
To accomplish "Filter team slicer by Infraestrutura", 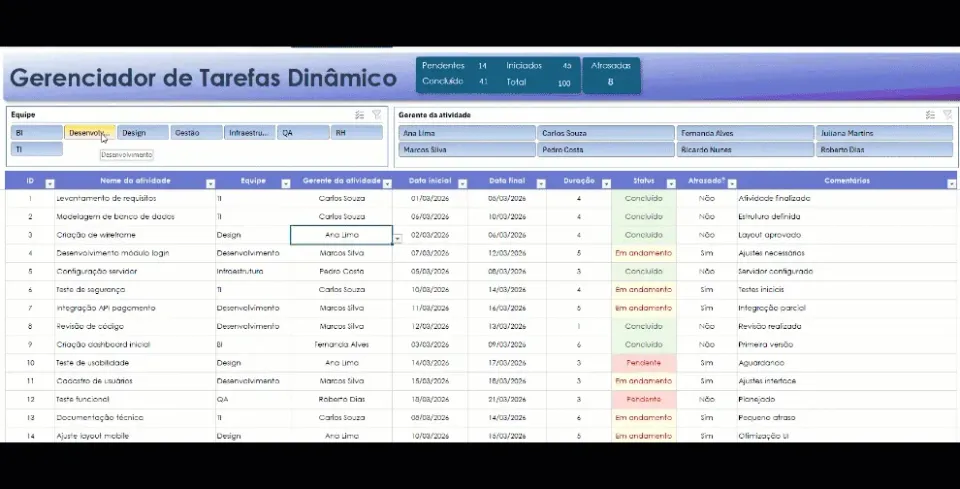I will [249, 133].
